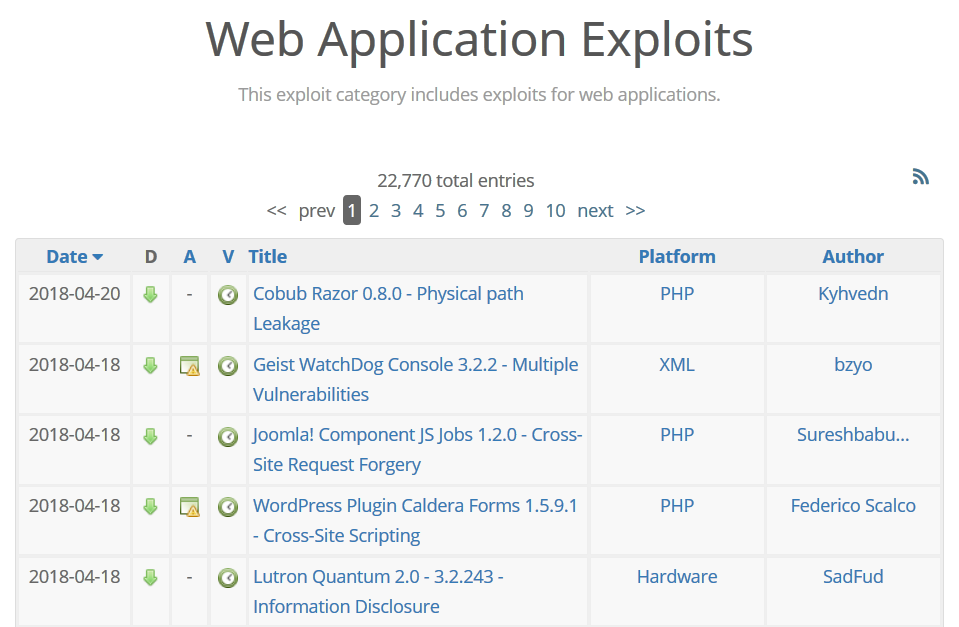Go to page 4
Image resolution: width=959 pixels, height=627 pixels.
point(418,210)
